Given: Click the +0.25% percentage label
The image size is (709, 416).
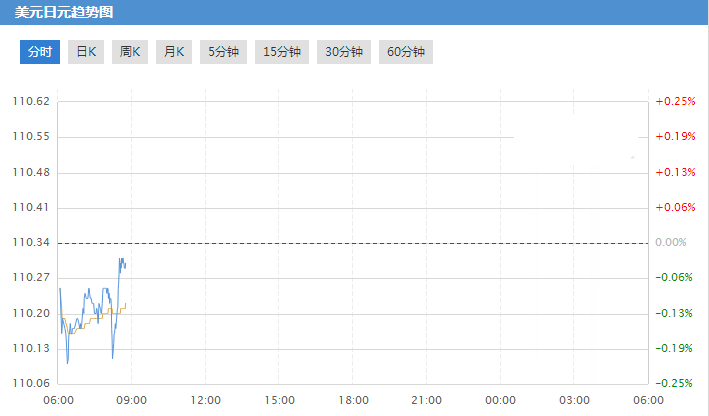Looking at the screenshot, I should tap(675, 102).
